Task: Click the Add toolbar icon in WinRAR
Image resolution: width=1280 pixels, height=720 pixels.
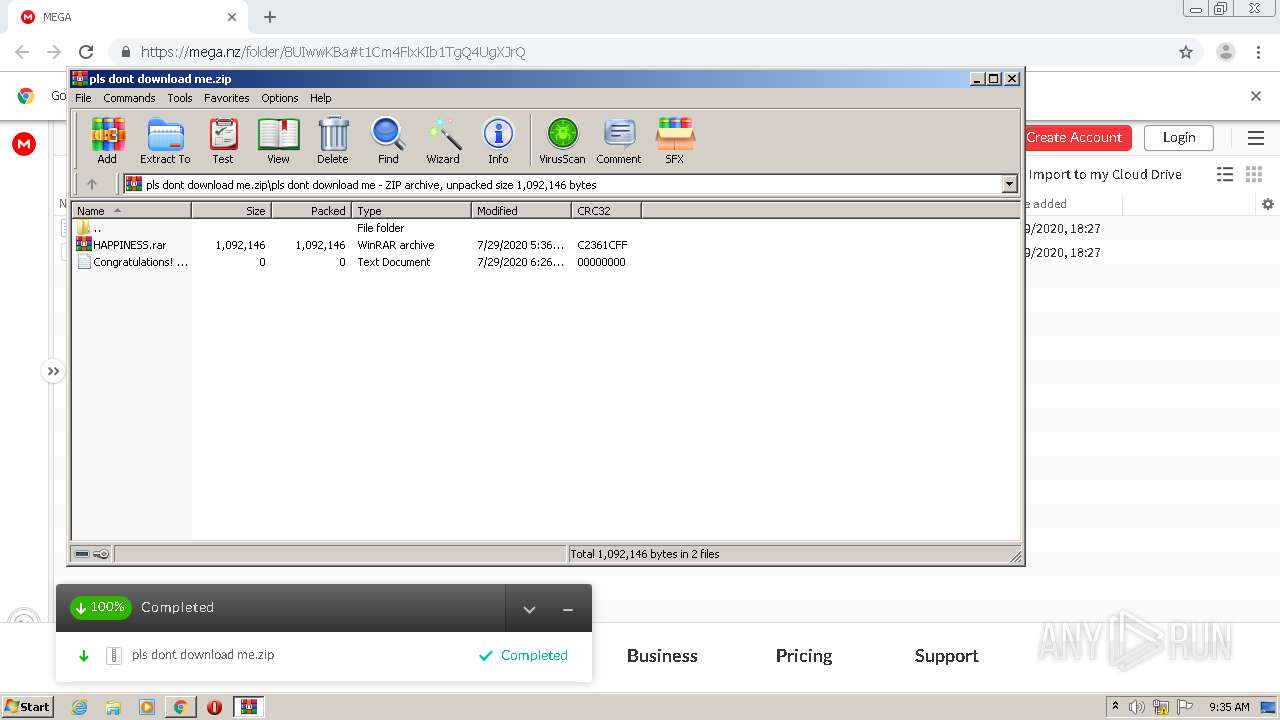Action: click(107, 140)
